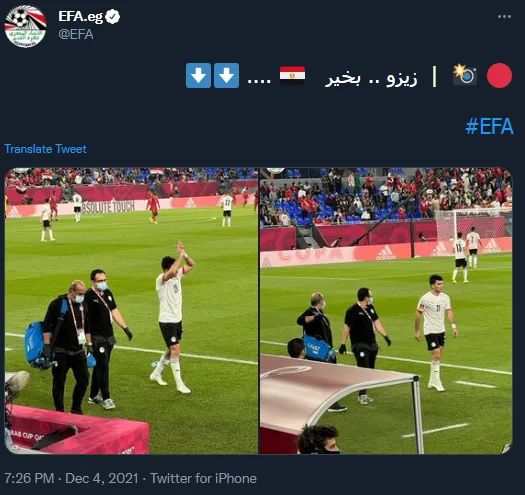Viewport: 525px width, 495px height.
Task: Open the right photo with walking player
Action: click(x=386, y=311)
